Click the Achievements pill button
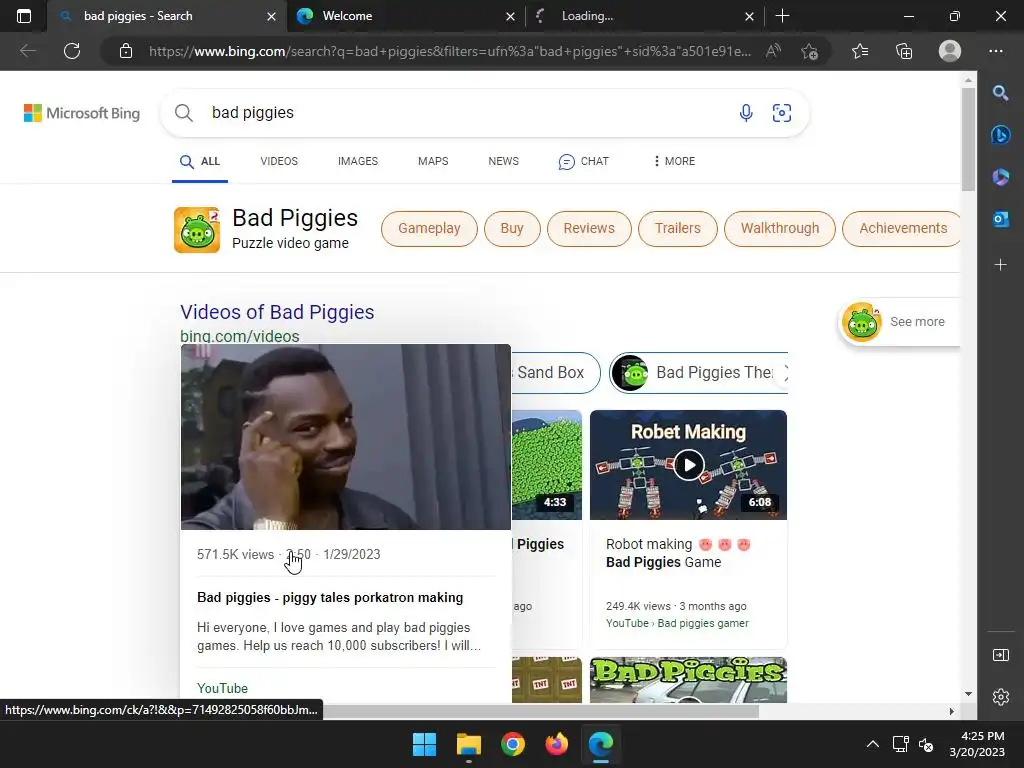 pos(901,229)
